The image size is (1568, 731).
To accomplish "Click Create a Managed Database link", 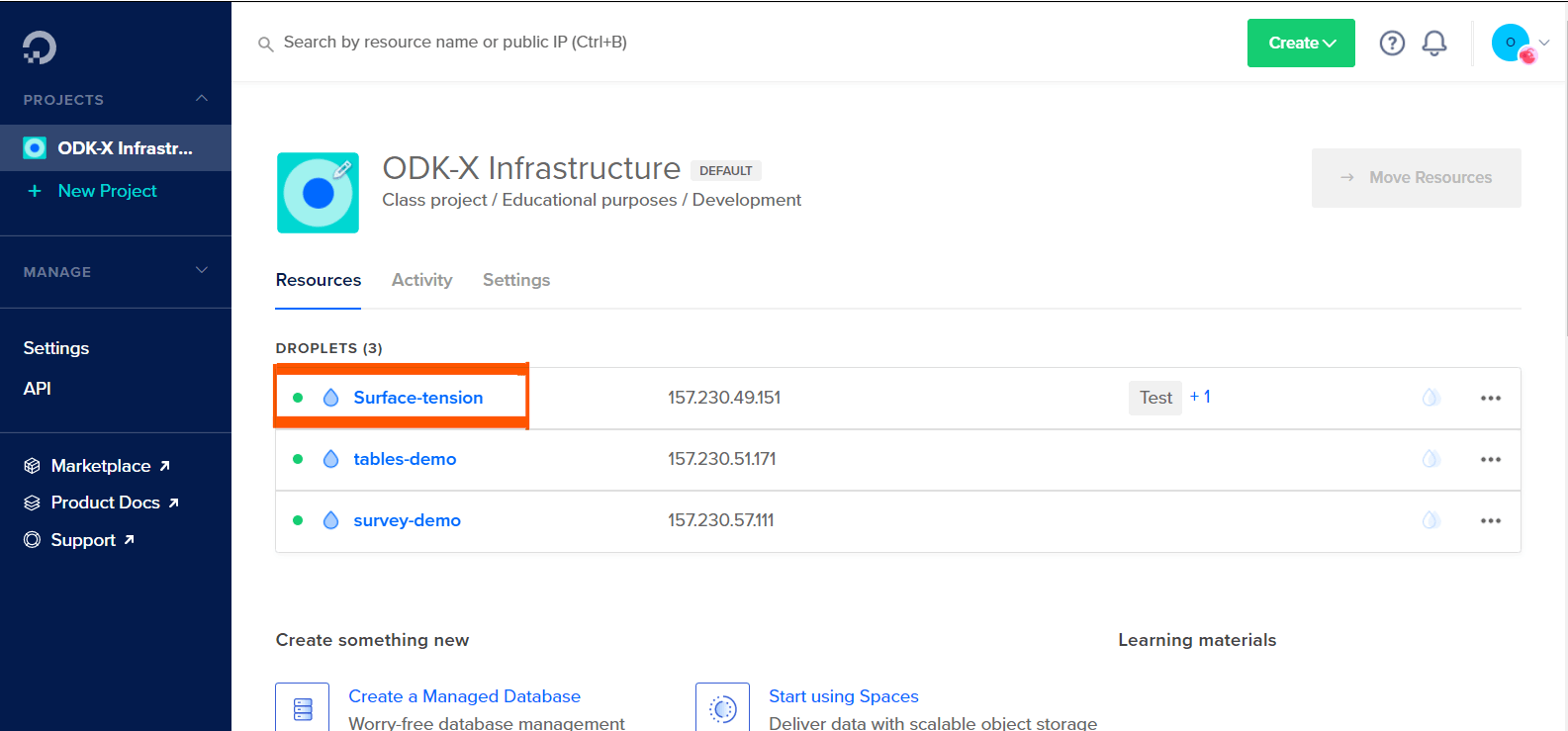I will click(x=465, y=696).
